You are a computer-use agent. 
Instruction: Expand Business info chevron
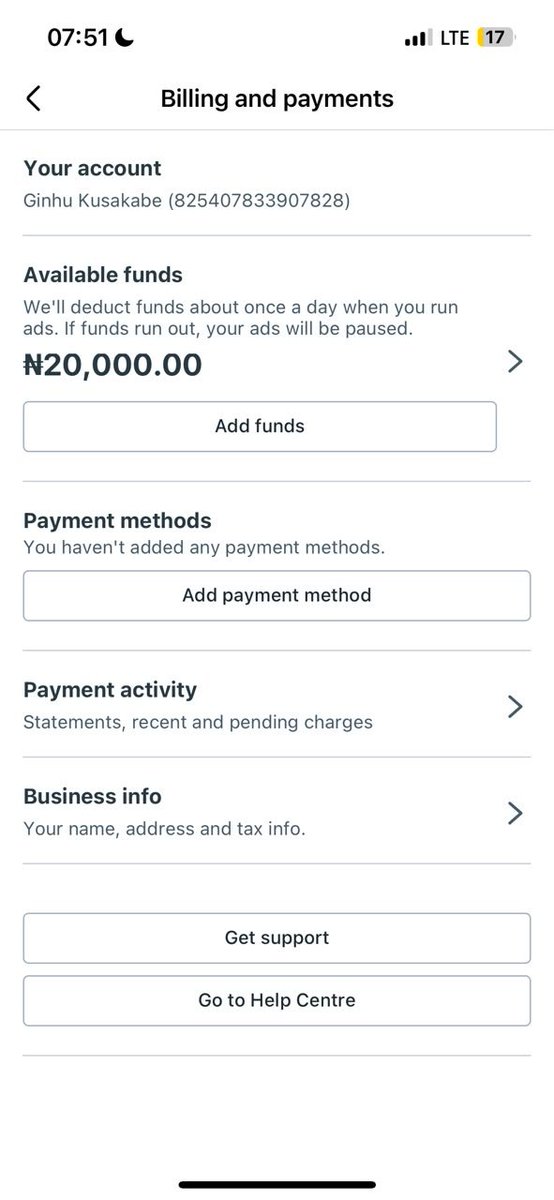(x=515, y=813)
